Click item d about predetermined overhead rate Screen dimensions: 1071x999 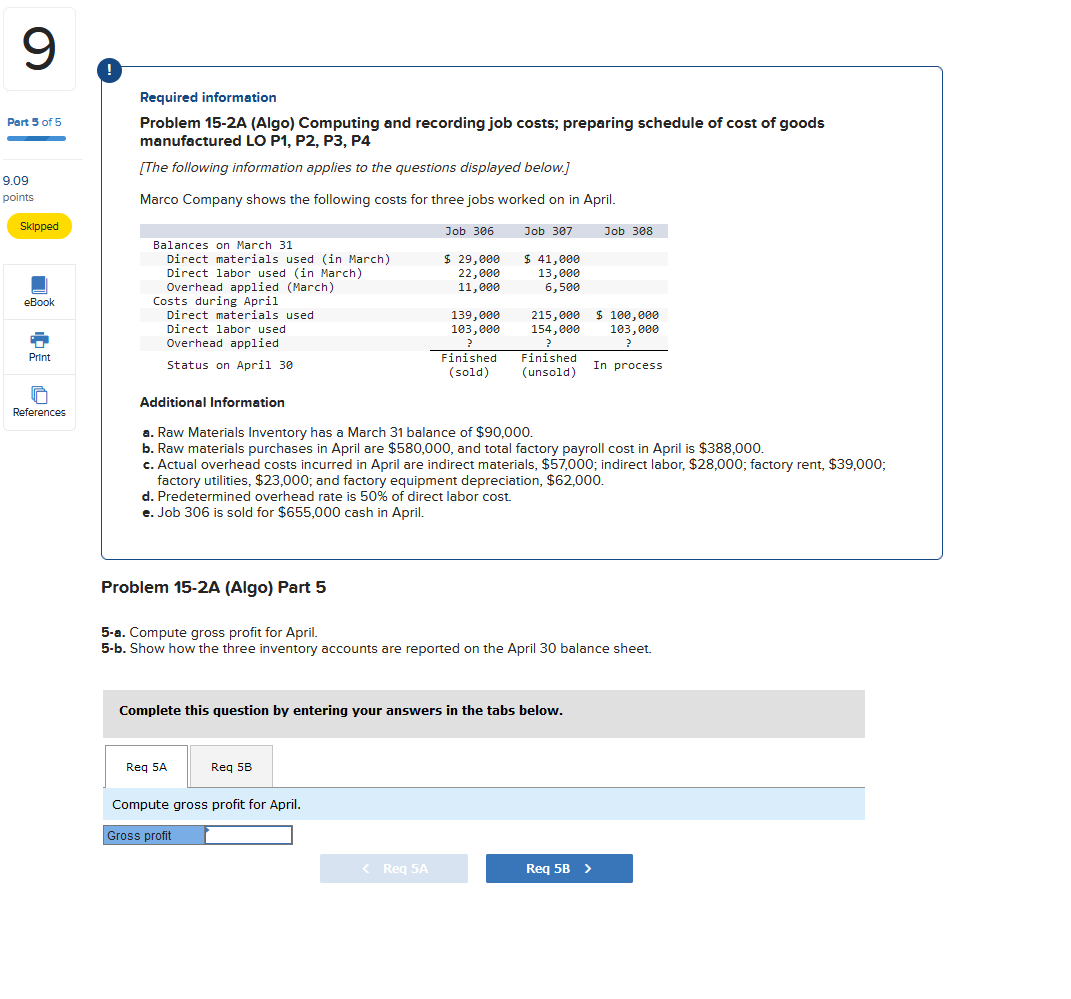326,496
